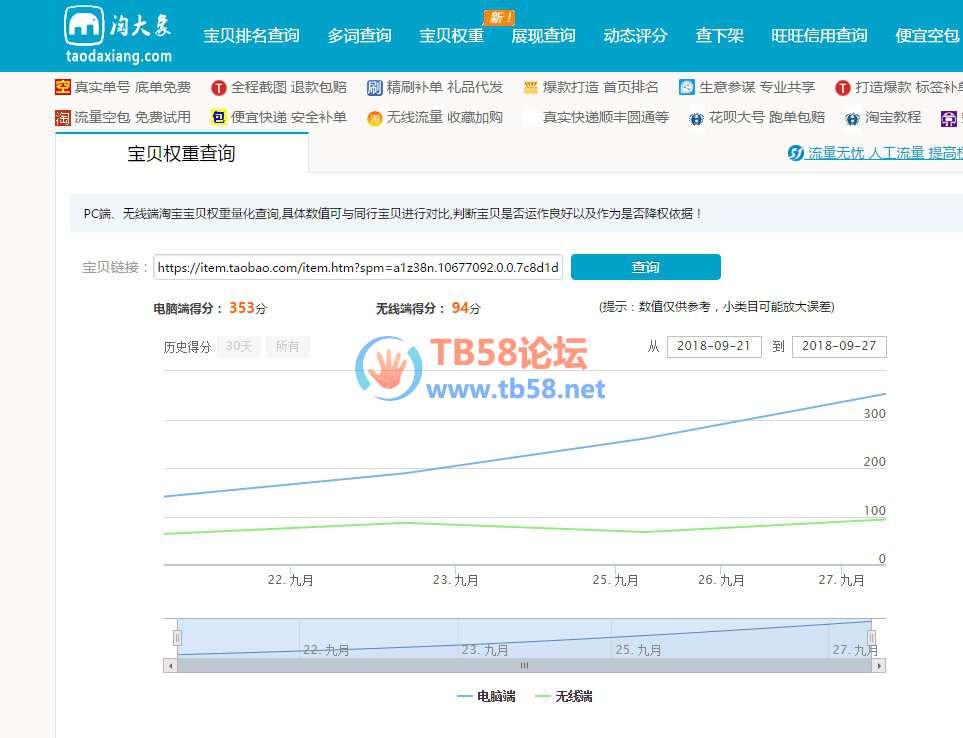Screen dimensions: 963x738
Task: Switch to the 宝贝权重查询 tab
Action: click(x=181, y=154)
